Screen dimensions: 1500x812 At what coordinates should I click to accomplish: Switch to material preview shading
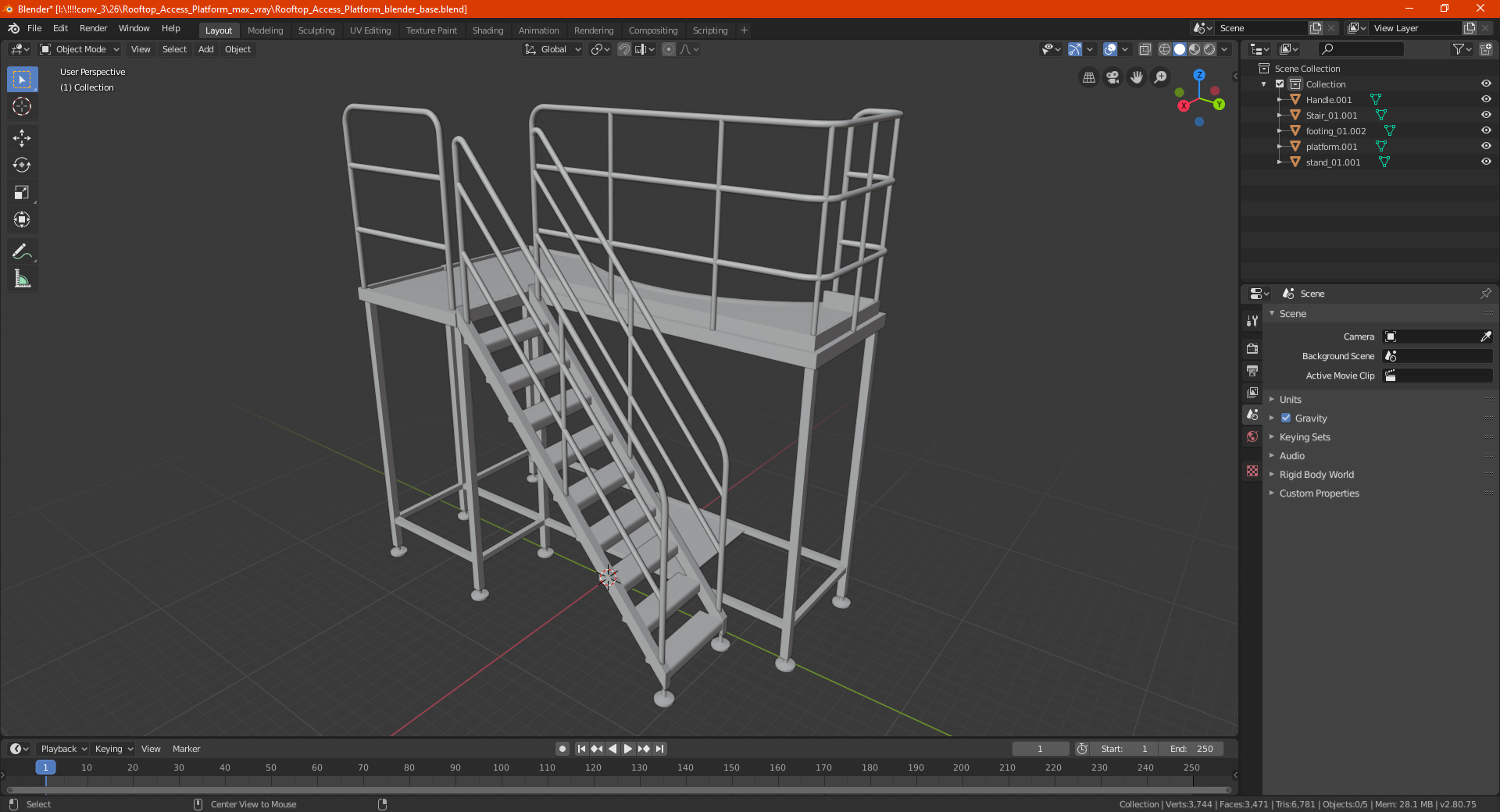point(1195,49)
